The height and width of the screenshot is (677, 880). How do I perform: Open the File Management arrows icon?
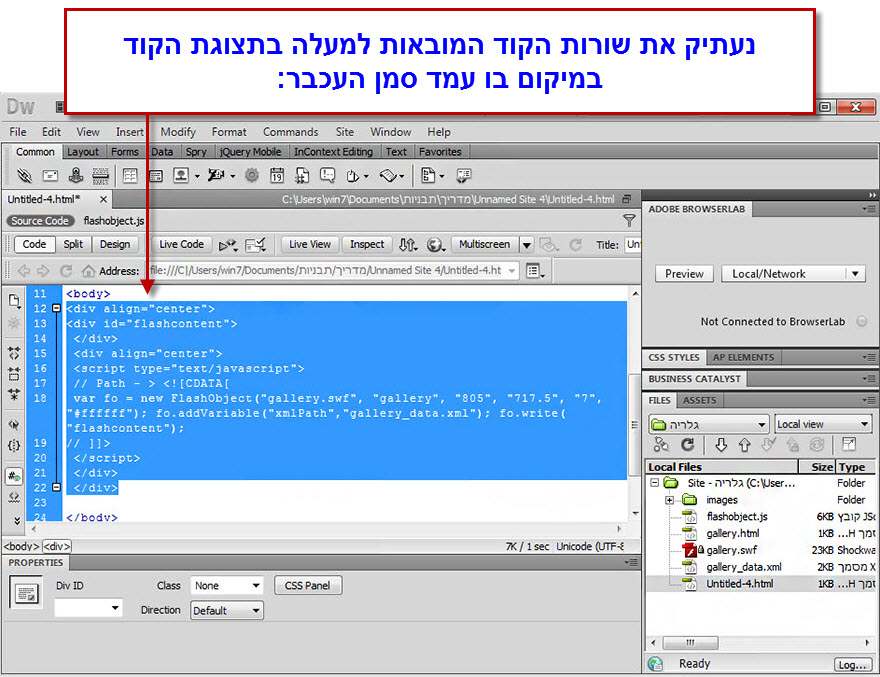pos(408,245)
